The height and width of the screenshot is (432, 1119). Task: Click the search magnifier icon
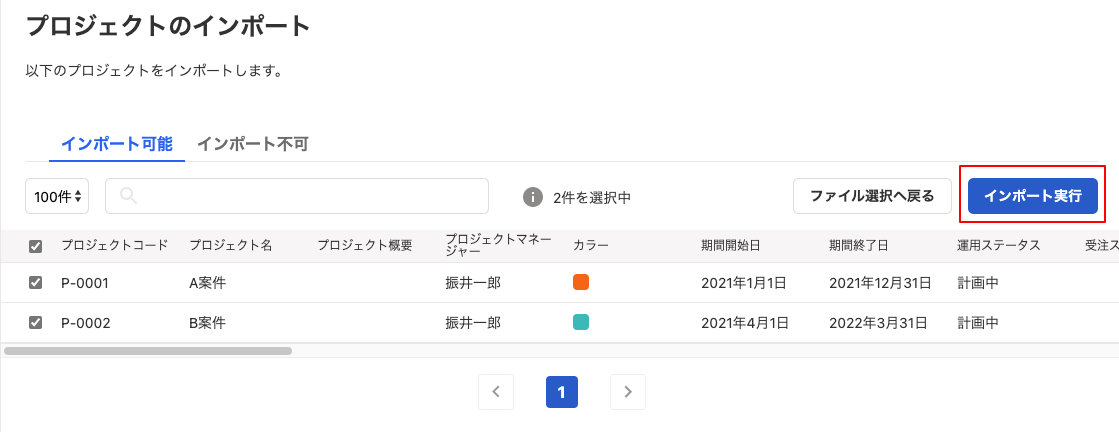tap(128, 196)
